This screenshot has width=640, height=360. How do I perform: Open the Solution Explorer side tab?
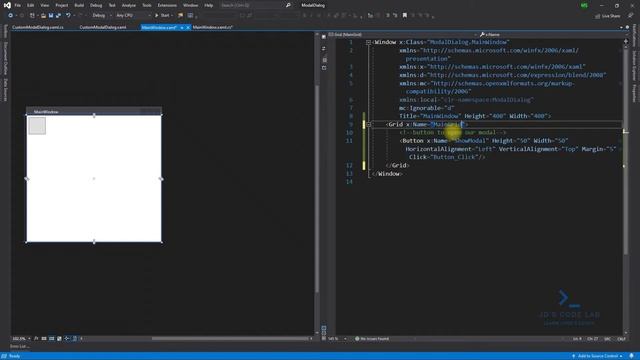tap(634, 65)
